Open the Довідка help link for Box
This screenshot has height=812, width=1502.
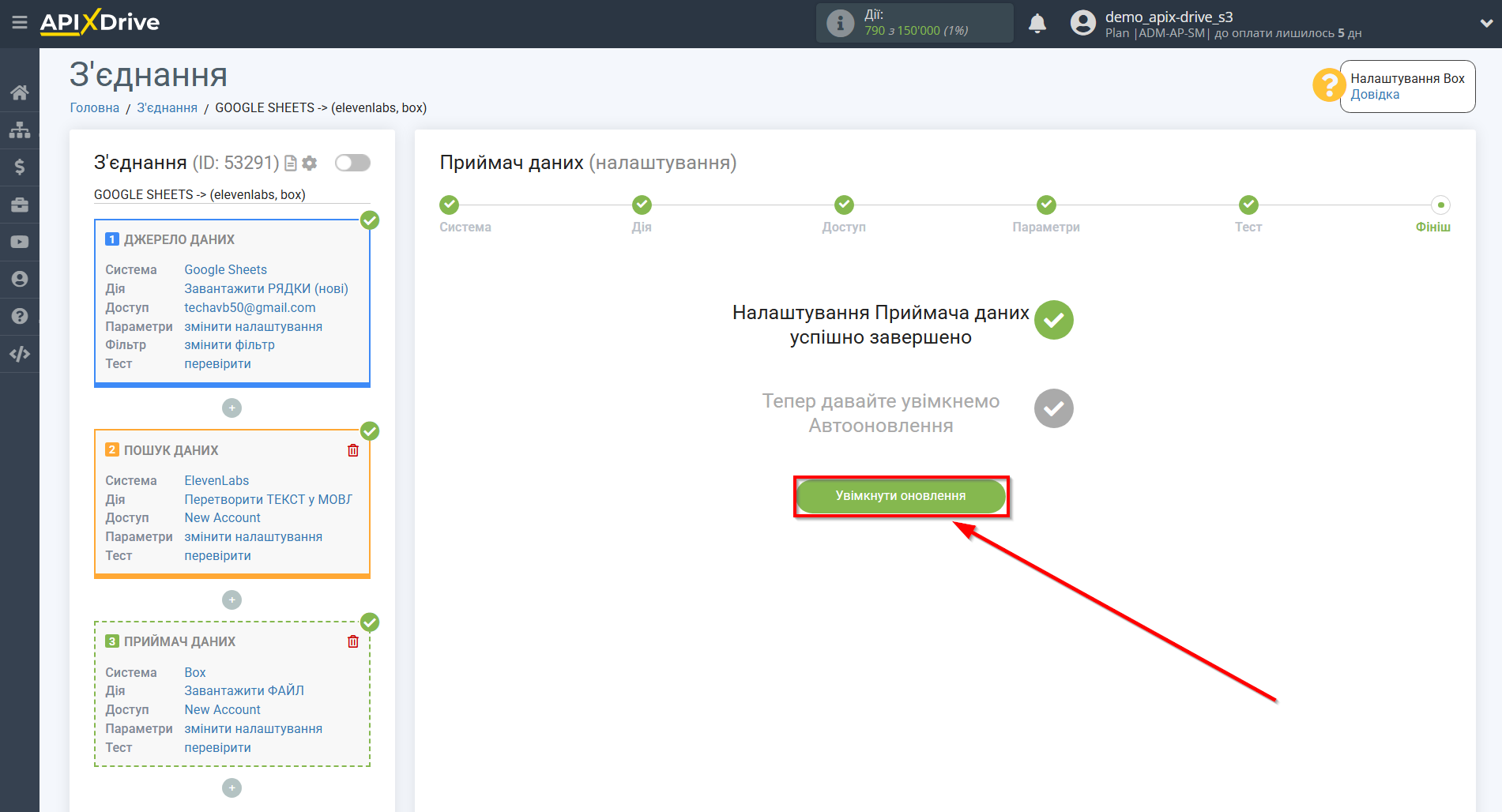coord(1374,93)
